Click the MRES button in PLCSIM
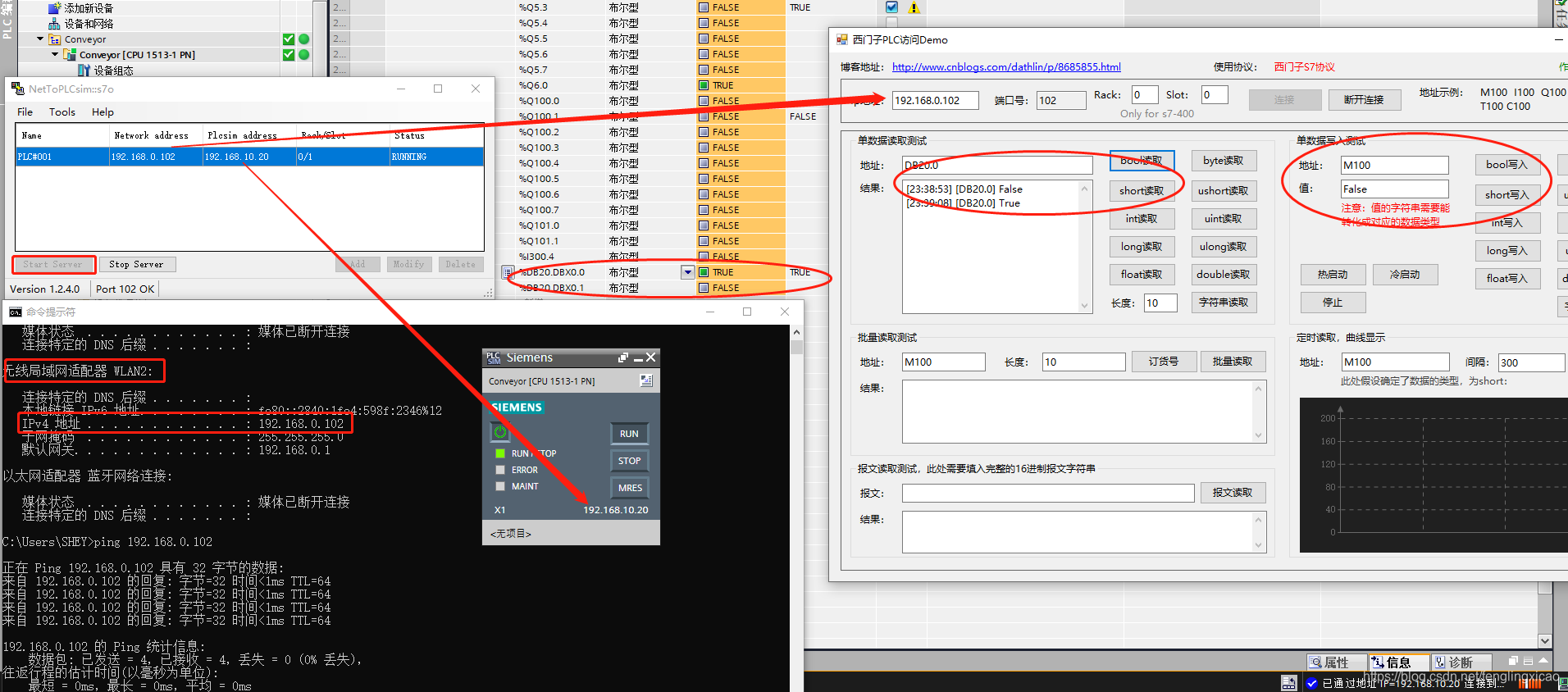This screenshot has height=692, width=1568. click(x=630, y=488)
